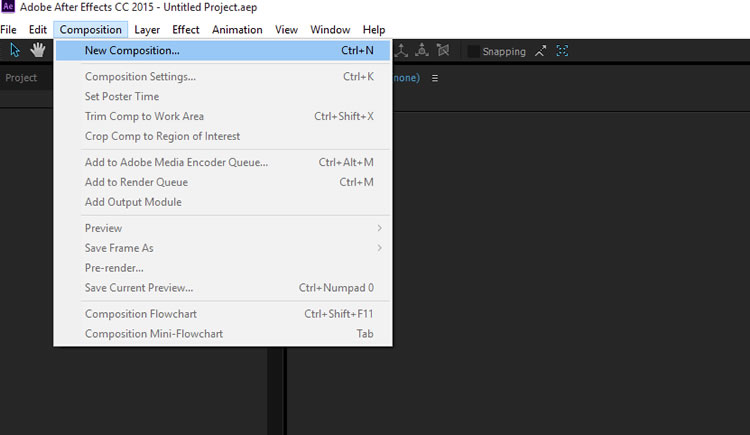Screen dimensions: 750x435
Task: Select the Hand tool
Action: (x=38, y=50)
